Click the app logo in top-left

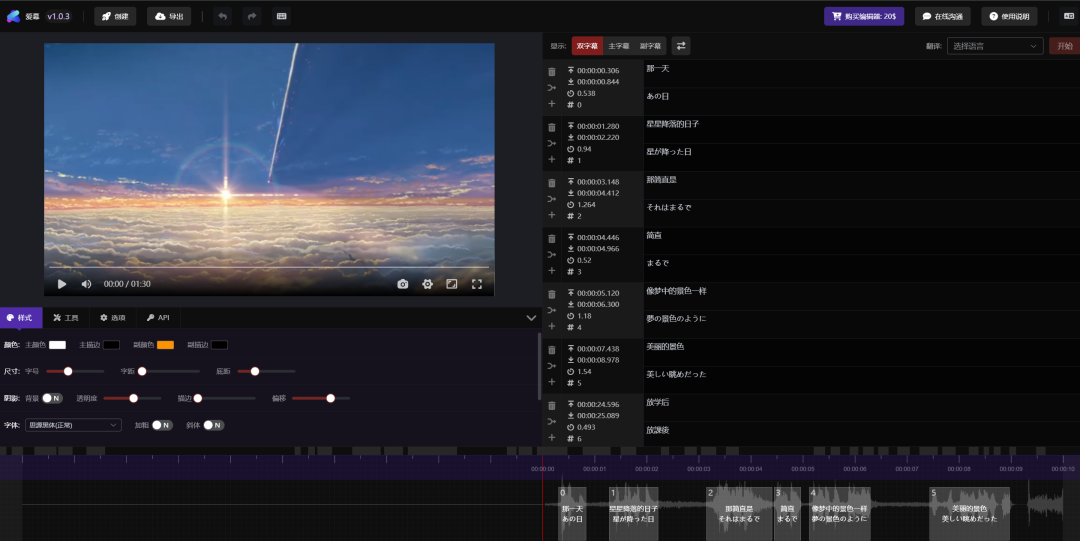click(x=13, y=17)
